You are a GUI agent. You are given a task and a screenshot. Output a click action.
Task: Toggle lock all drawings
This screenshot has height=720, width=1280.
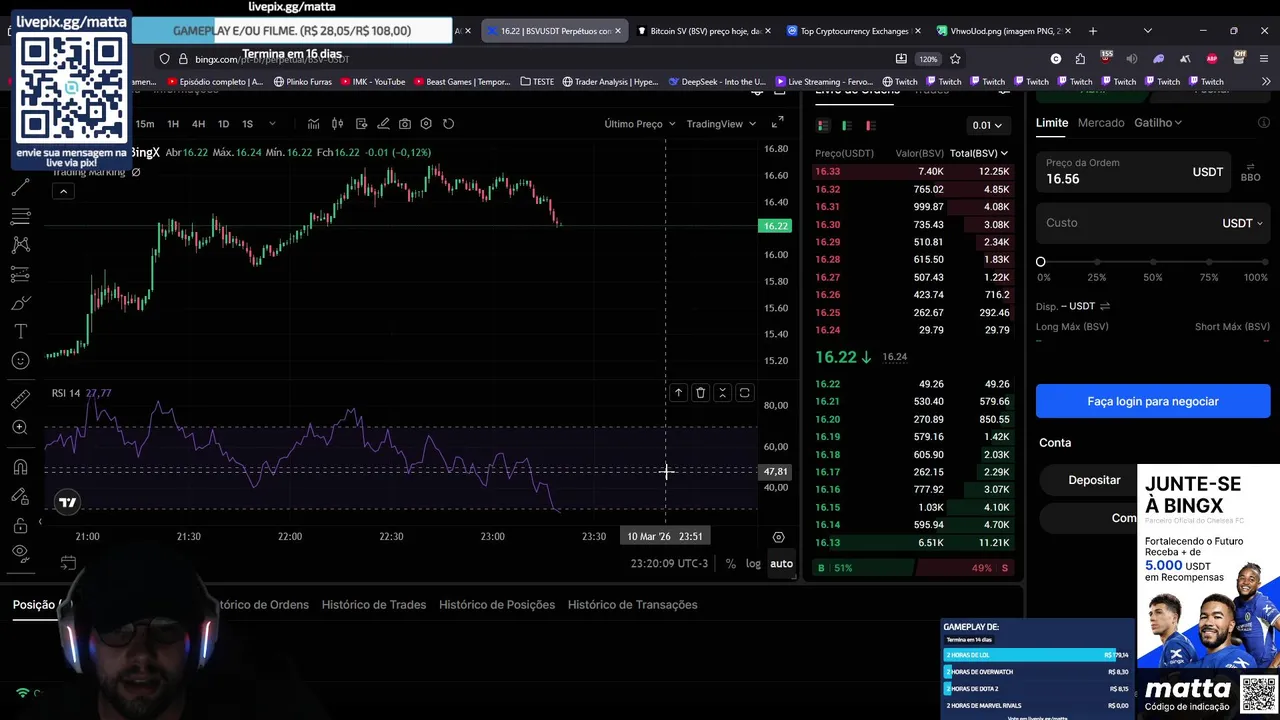(20, 525)
